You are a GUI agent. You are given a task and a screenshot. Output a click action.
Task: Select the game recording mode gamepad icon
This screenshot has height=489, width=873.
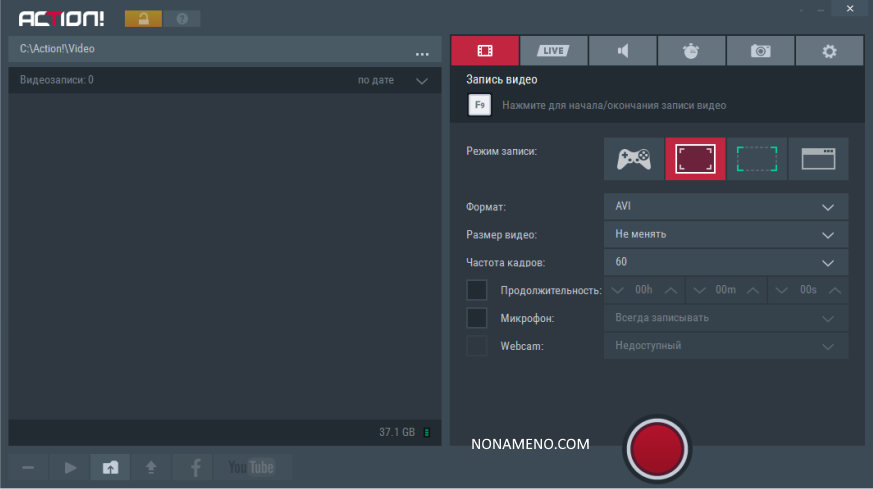634,158
